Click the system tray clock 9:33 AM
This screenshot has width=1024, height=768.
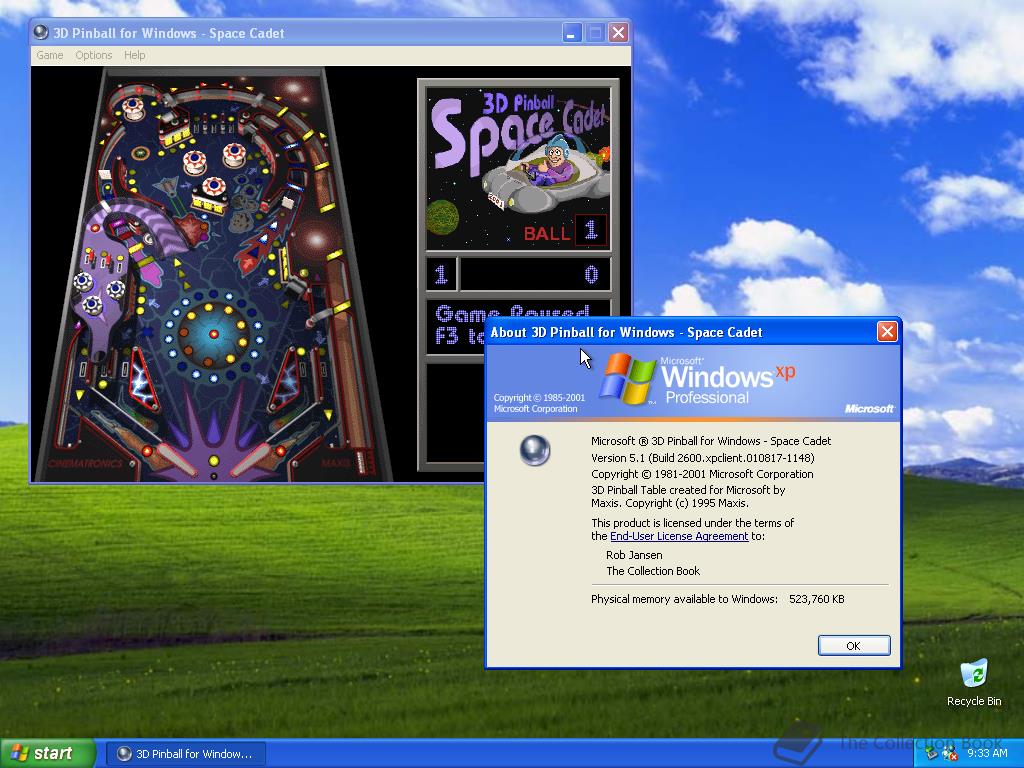(987, 754)
